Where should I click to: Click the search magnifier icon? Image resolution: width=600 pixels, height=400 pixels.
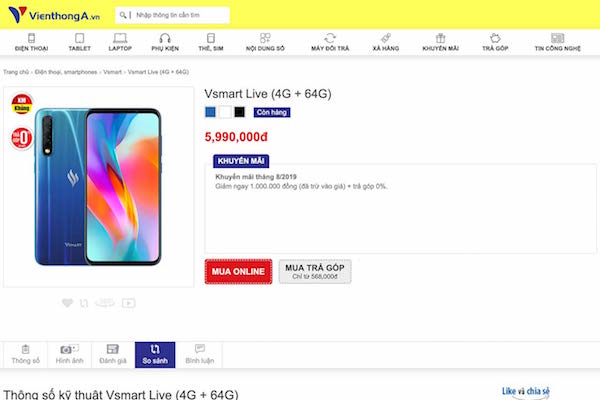pos(122,16)
